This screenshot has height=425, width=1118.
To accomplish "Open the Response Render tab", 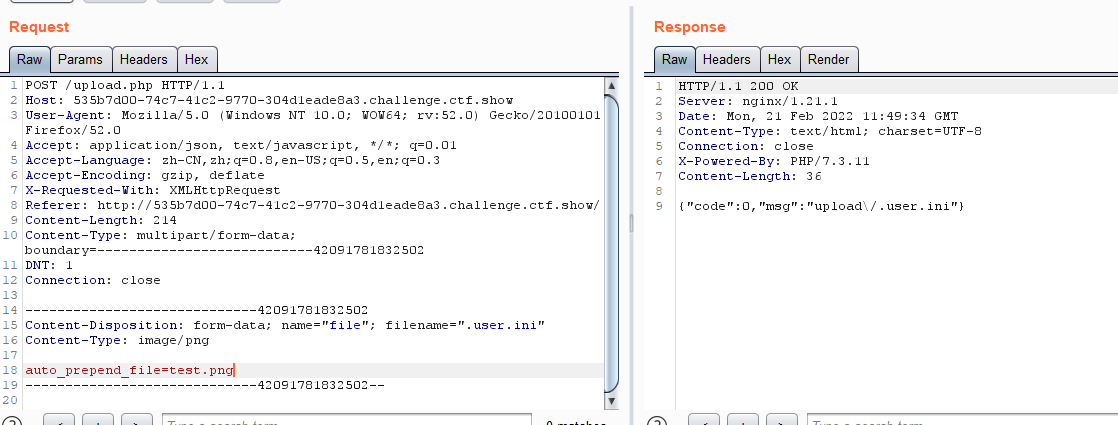I will (x=829, y=59).
